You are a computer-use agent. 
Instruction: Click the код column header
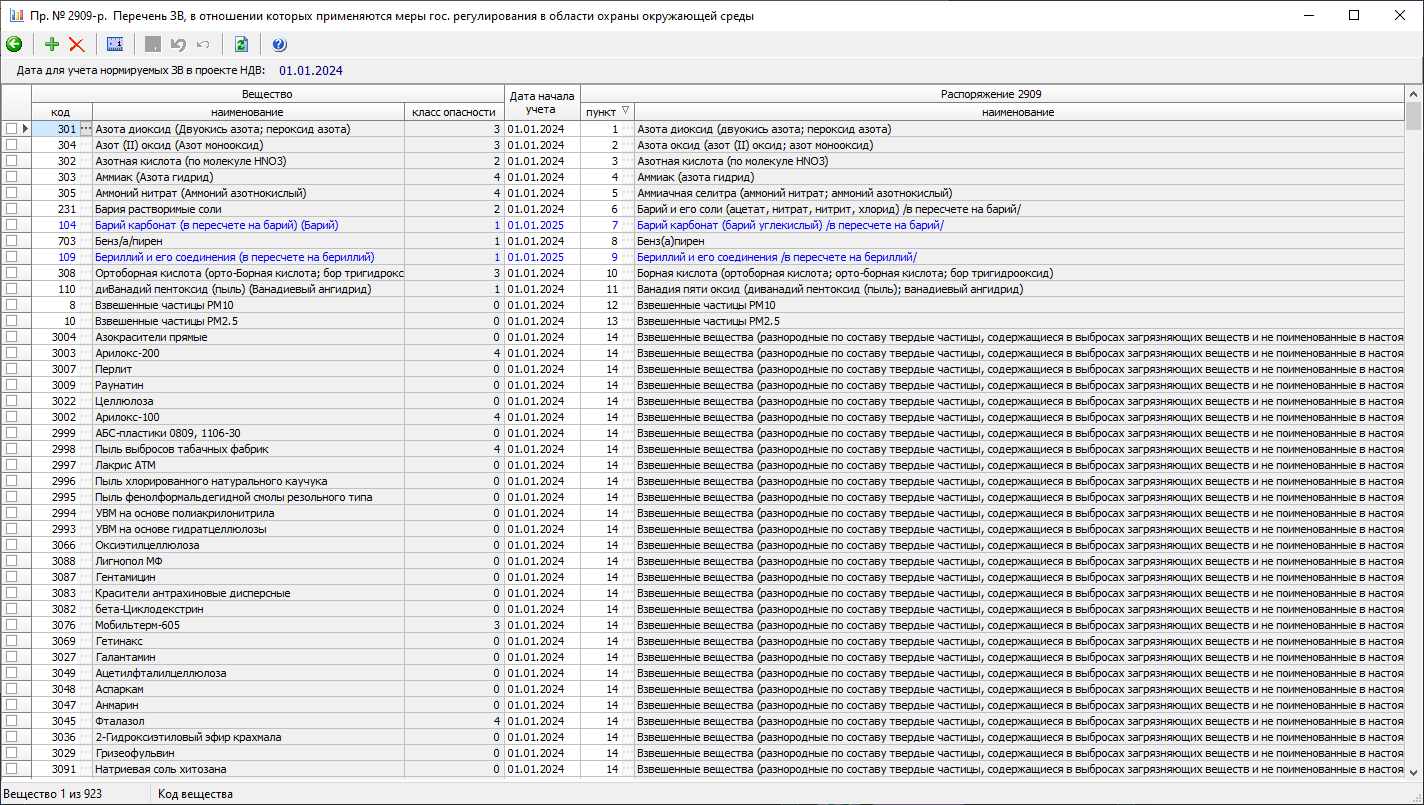coord(61,112)
